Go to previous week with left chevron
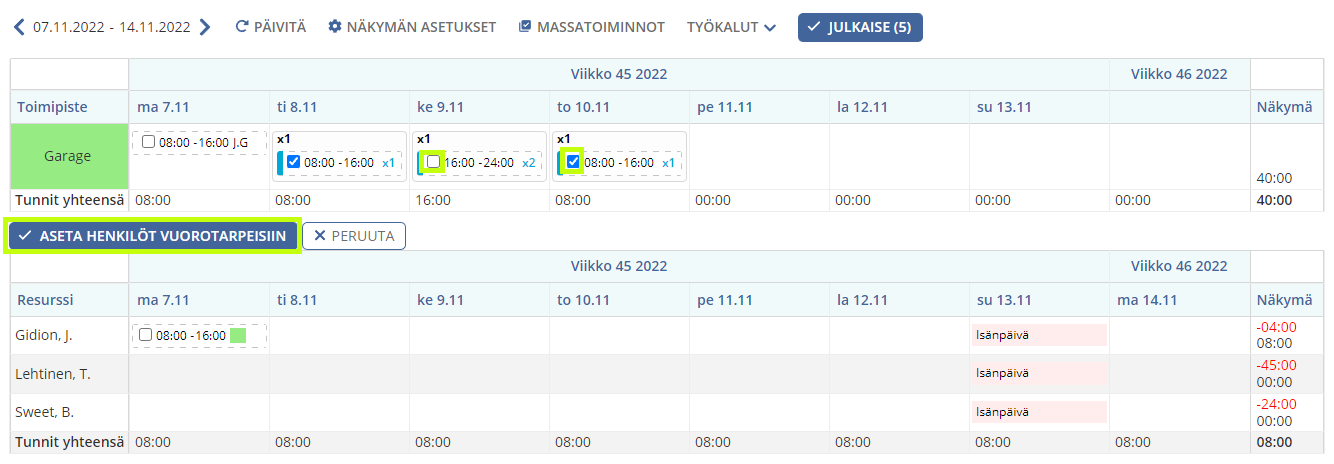Image resolution: width=1334 pixels, height=464 pixels. [x=19, y=27]
